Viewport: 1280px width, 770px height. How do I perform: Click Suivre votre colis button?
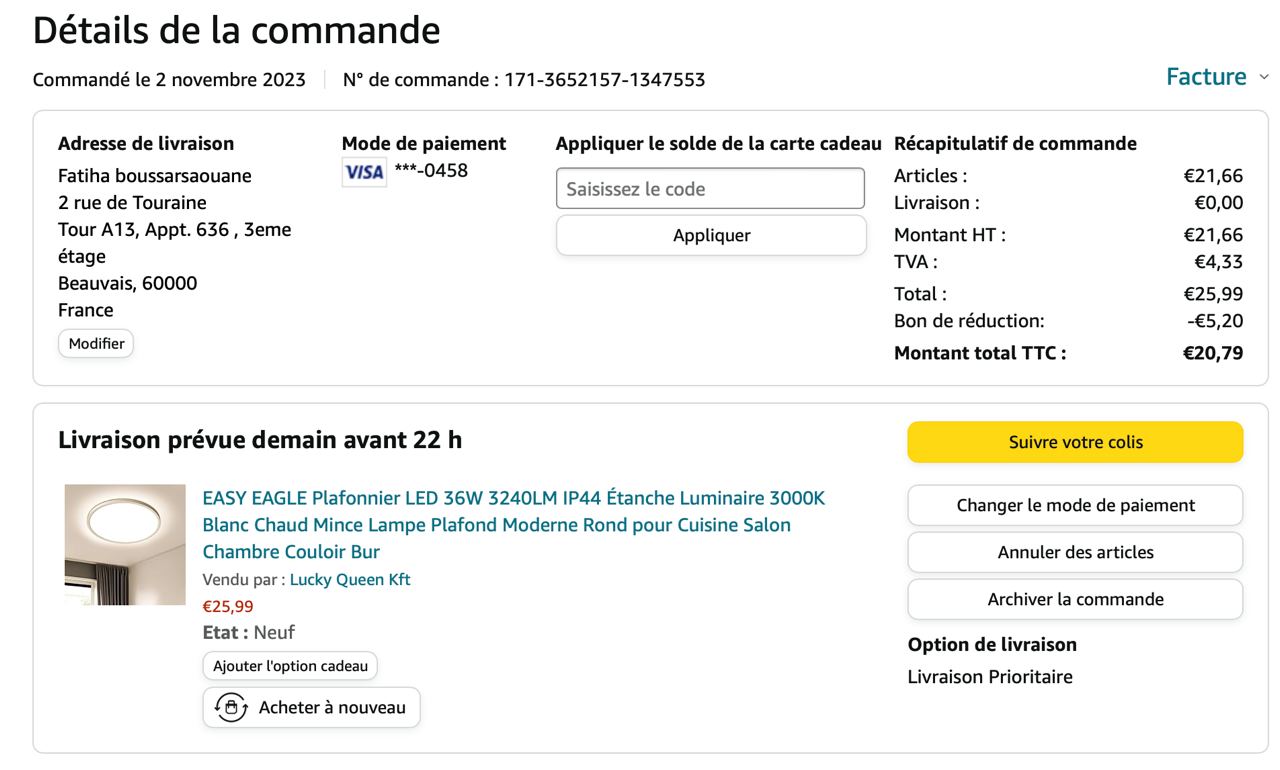1075,442
